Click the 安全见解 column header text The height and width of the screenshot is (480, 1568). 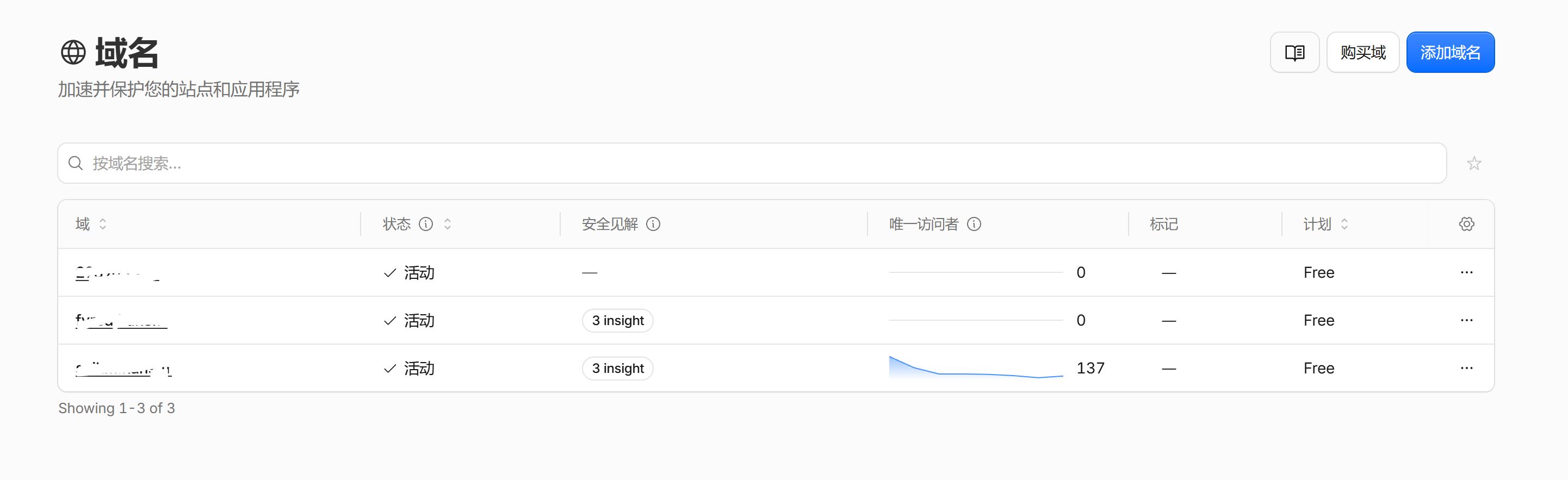pyautogui.click(x=609, y=224)
